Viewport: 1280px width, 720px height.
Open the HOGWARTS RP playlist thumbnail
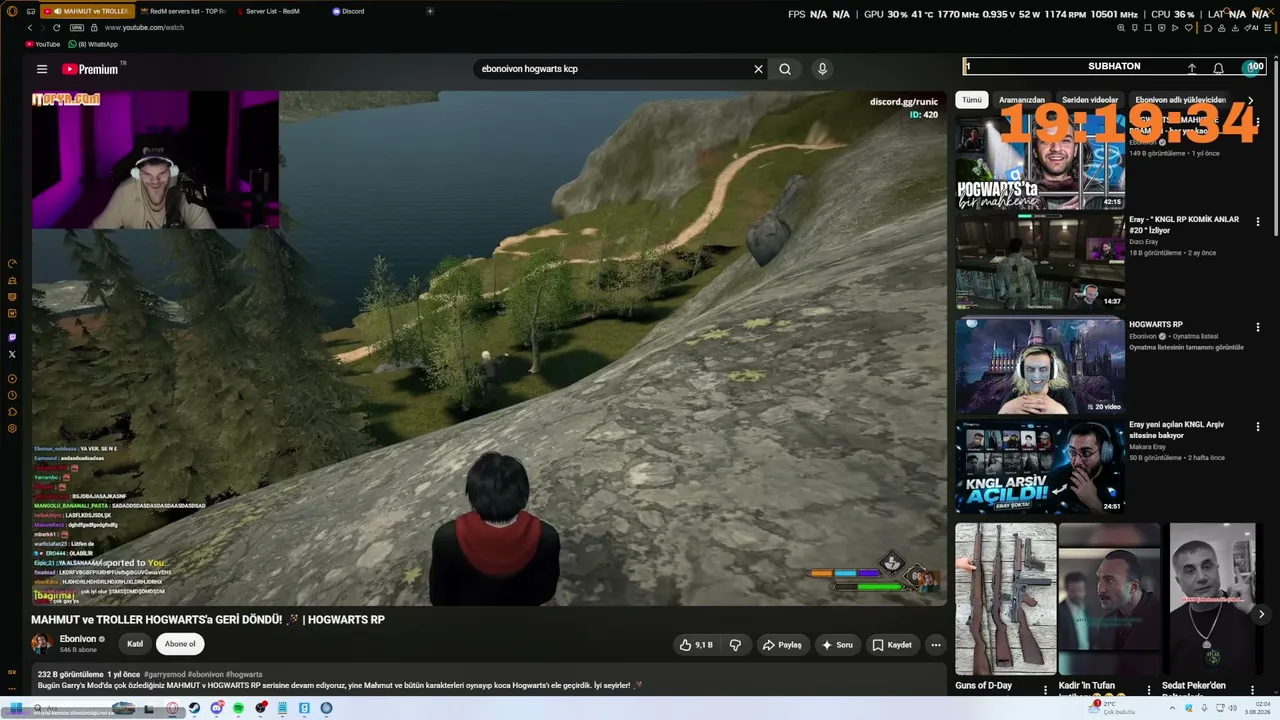pos(1040,365)
